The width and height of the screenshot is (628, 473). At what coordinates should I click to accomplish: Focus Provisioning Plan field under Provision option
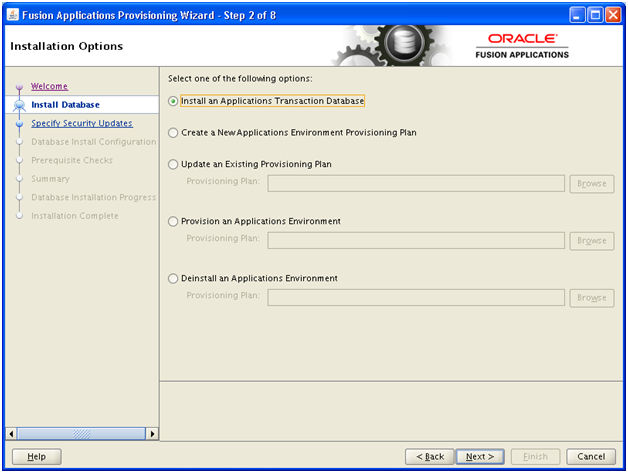pos(416,240)
